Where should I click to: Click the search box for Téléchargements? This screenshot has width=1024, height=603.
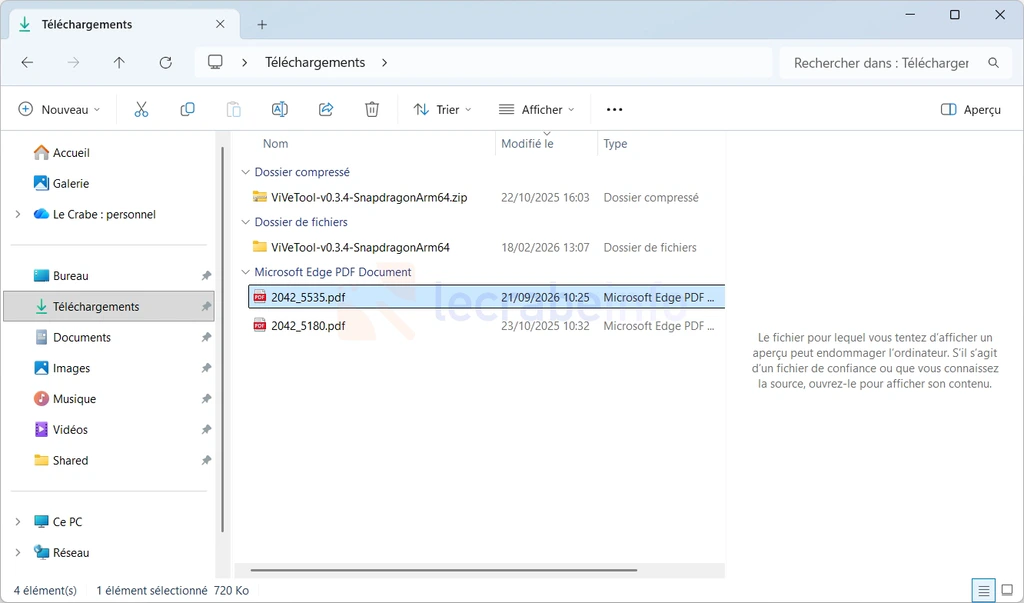click(896, 63)
